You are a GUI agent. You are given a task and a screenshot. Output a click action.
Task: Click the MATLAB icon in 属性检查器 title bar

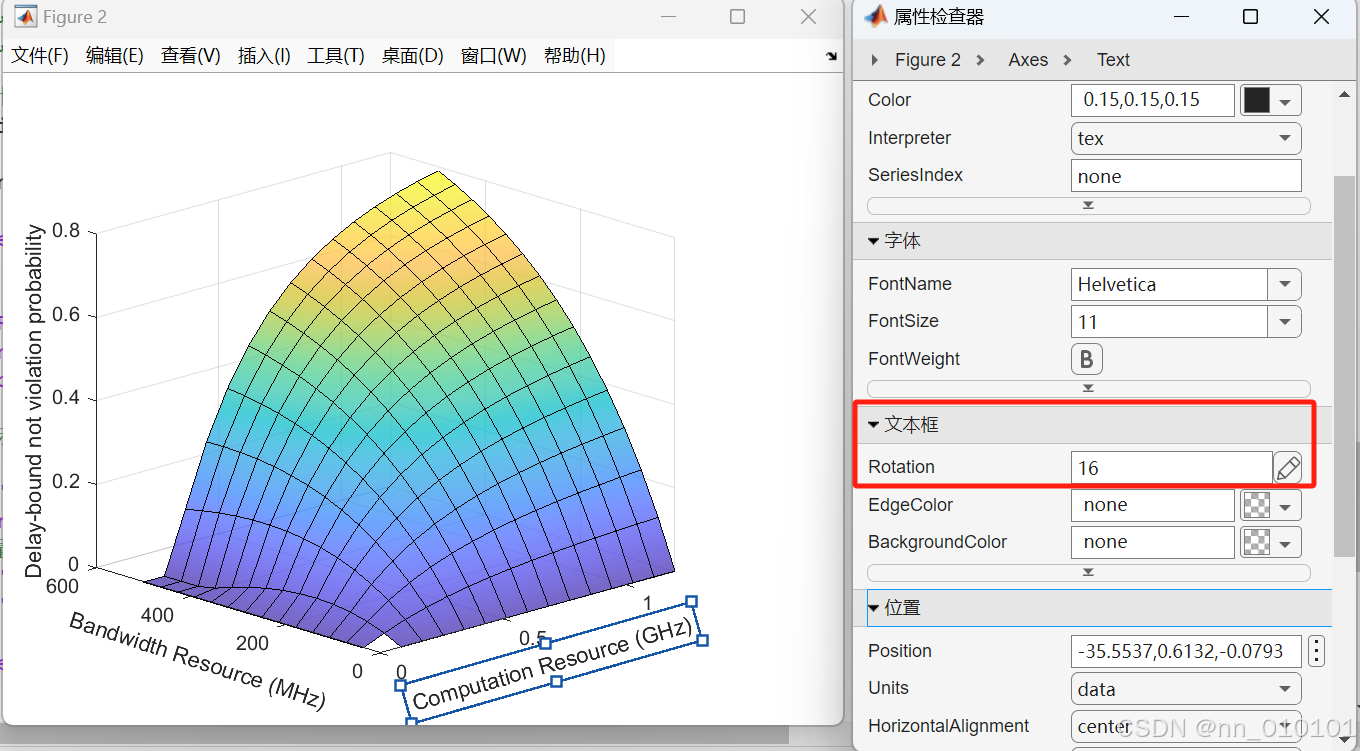[876, 16]
